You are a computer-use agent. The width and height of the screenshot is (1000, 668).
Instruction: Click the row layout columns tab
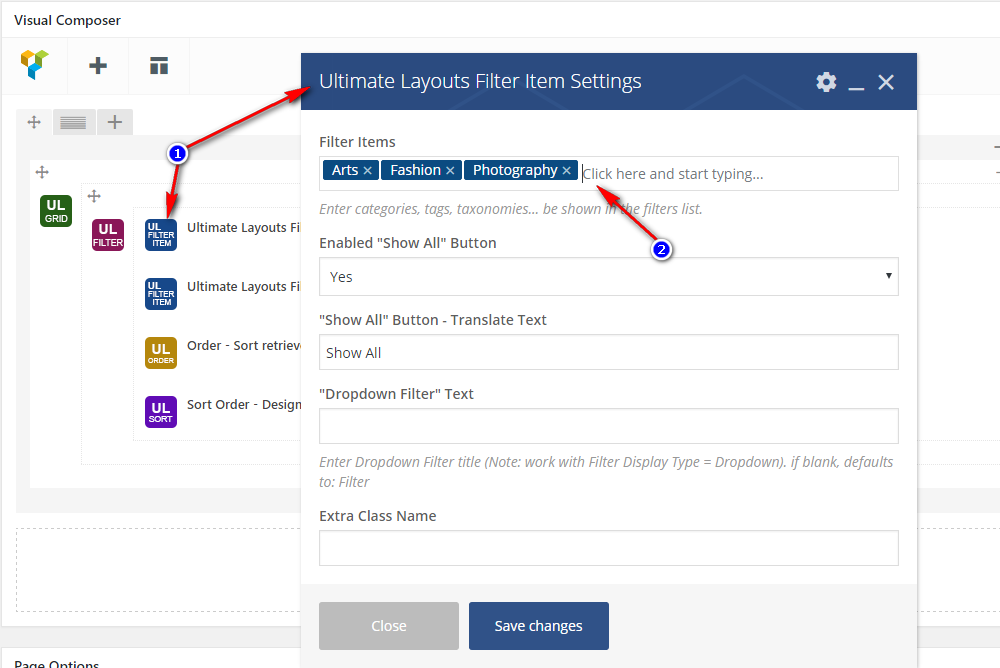pyautogui.click(x=73, y=122)
